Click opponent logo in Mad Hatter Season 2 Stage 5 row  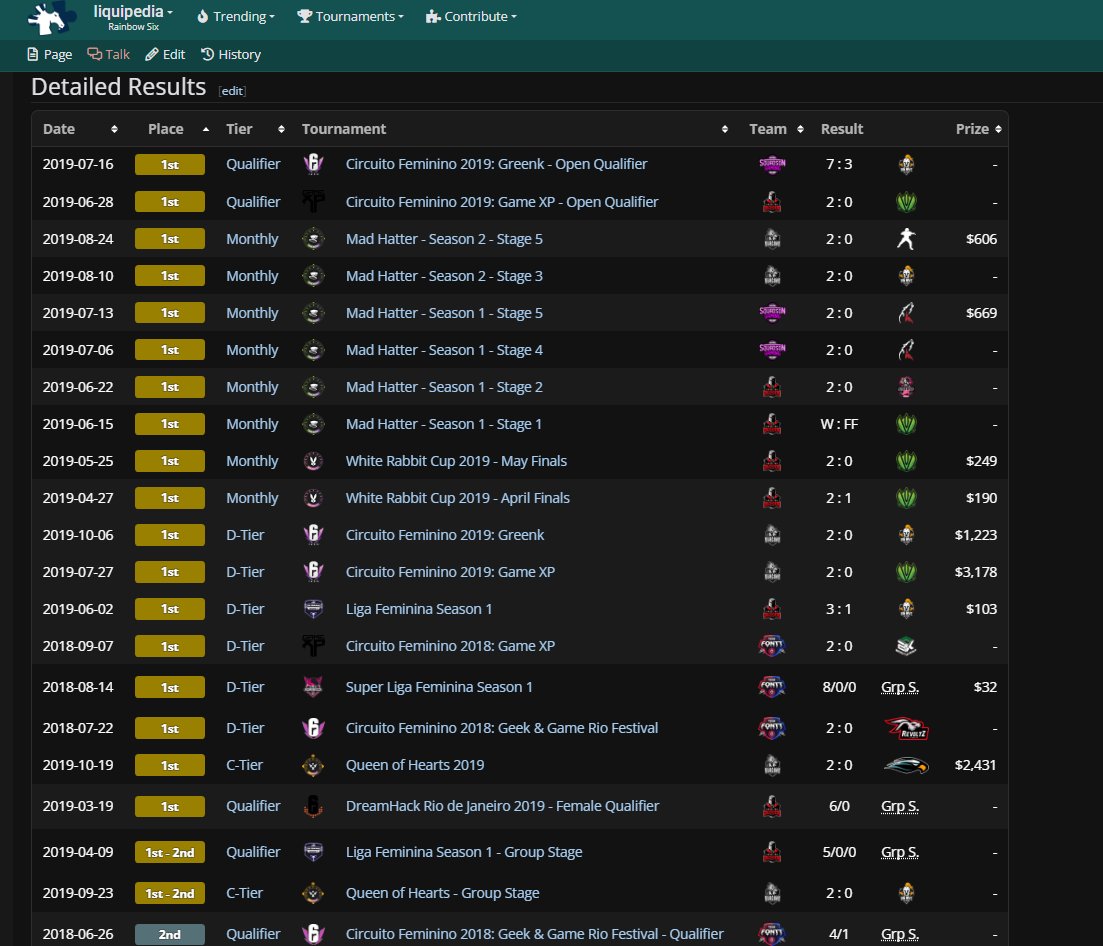click(906, 239)
